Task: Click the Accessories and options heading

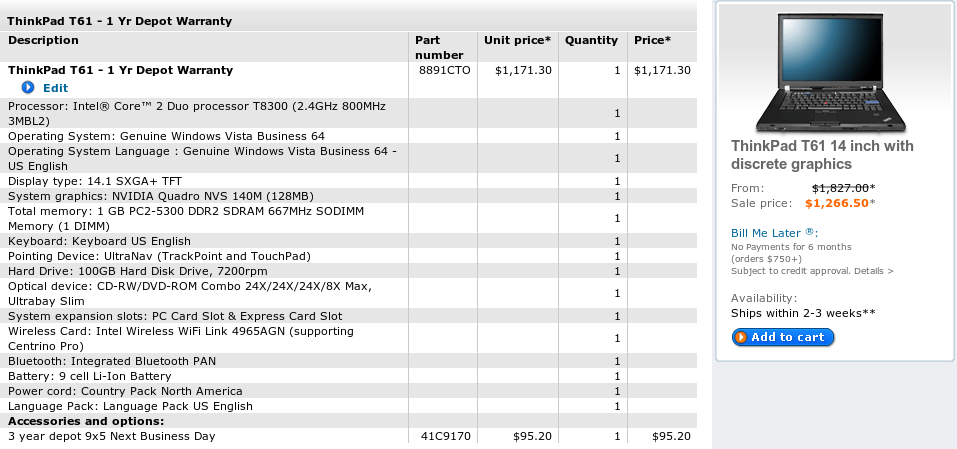Action: [x=86, y=421]
